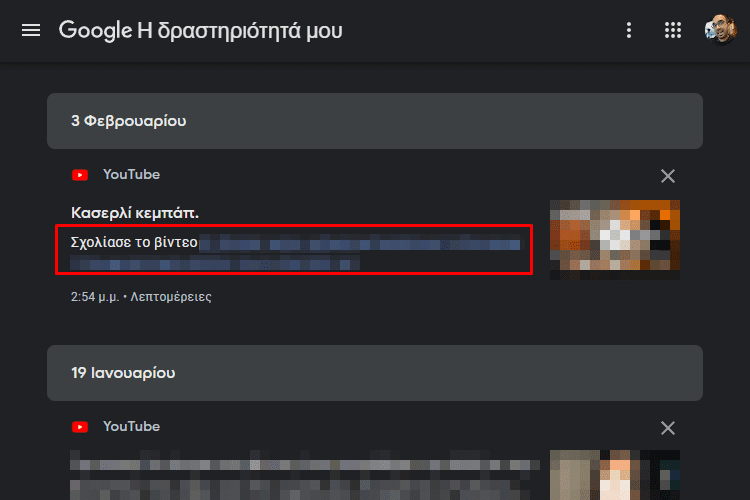Click the 3 Φεβρουαρίου date header
Image resolution: width=750 pixels, height=500 pixels.
coord(375,121)
